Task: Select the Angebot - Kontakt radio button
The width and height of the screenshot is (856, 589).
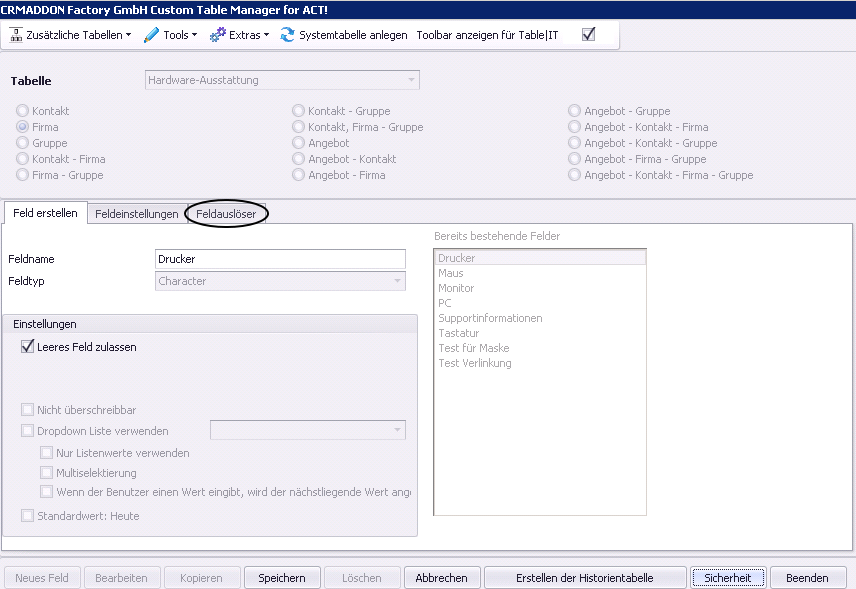Action: (x=298, y=159)
